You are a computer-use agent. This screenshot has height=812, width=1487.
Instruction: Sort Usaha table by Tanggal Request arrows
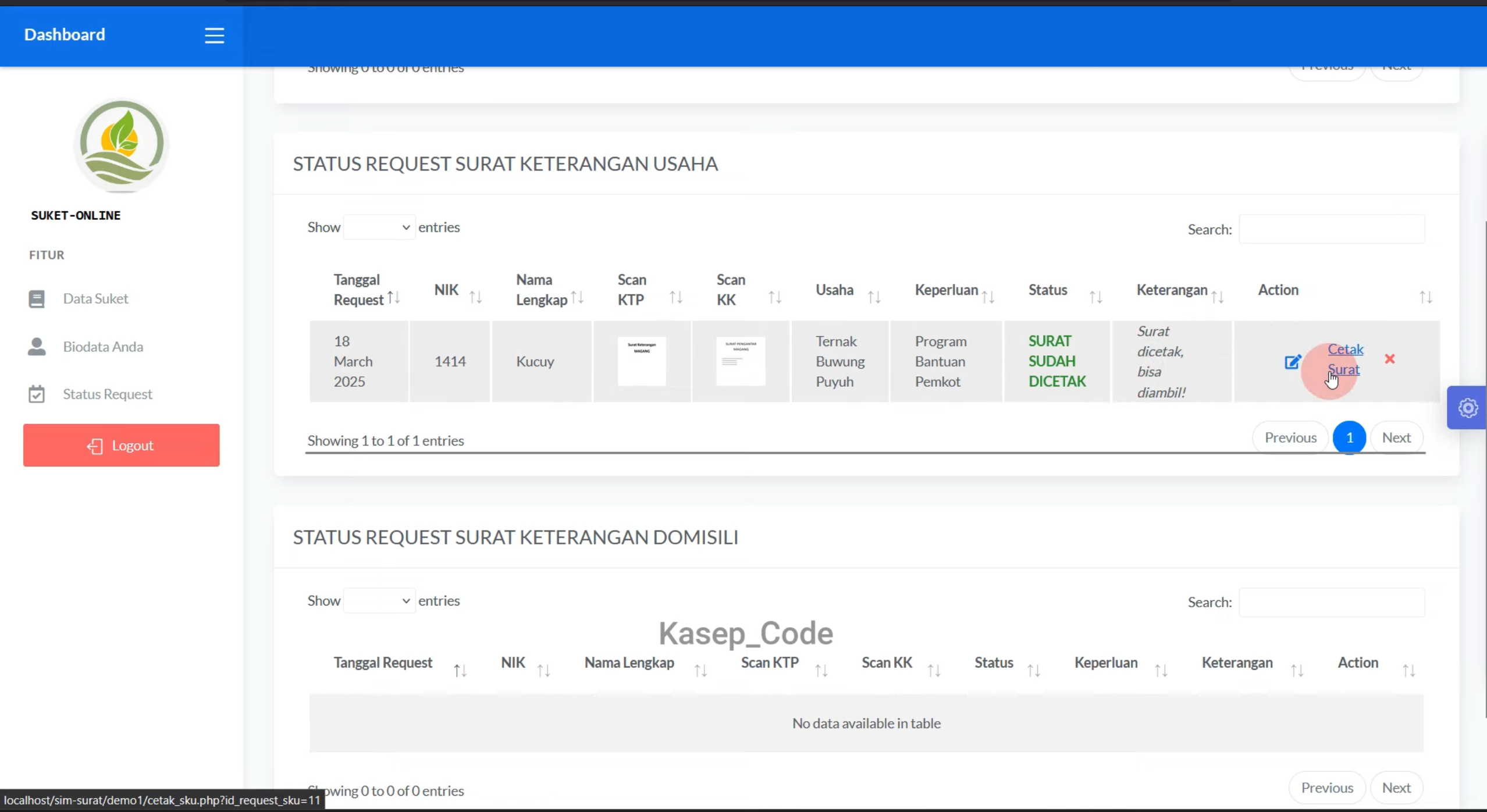[x=394, y=297]
